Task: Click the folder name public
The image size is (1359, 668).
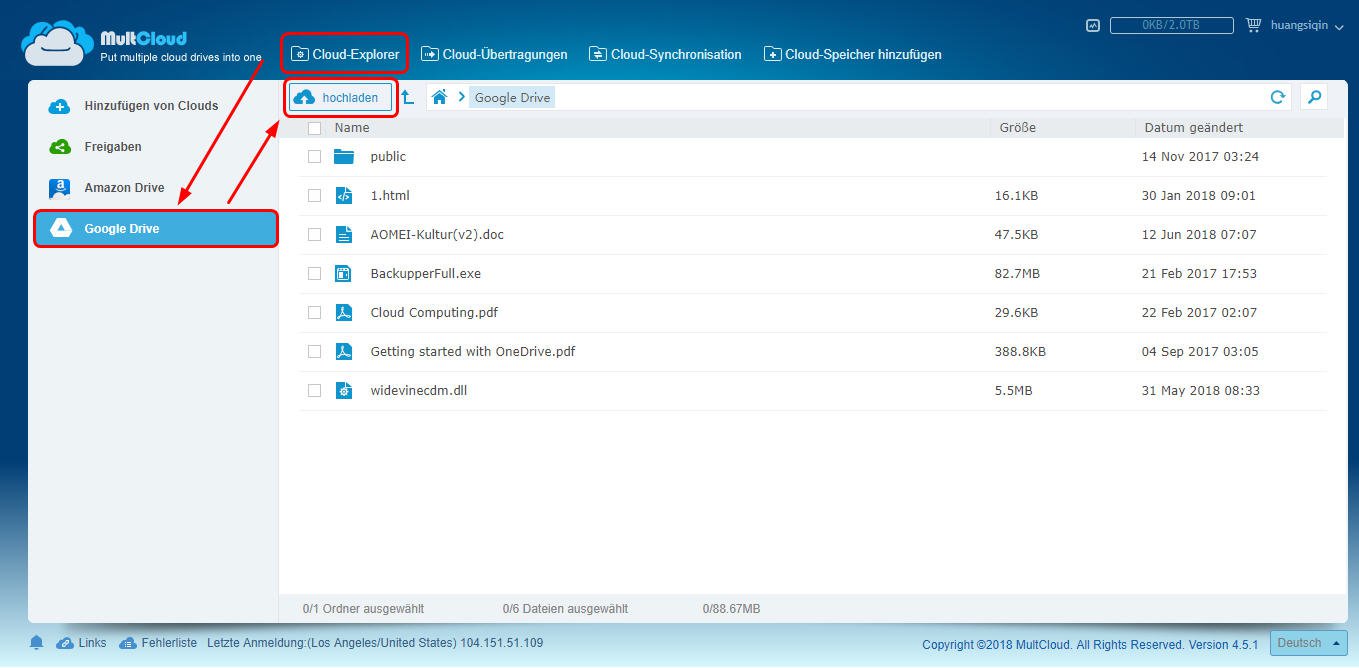Action: 388,156
